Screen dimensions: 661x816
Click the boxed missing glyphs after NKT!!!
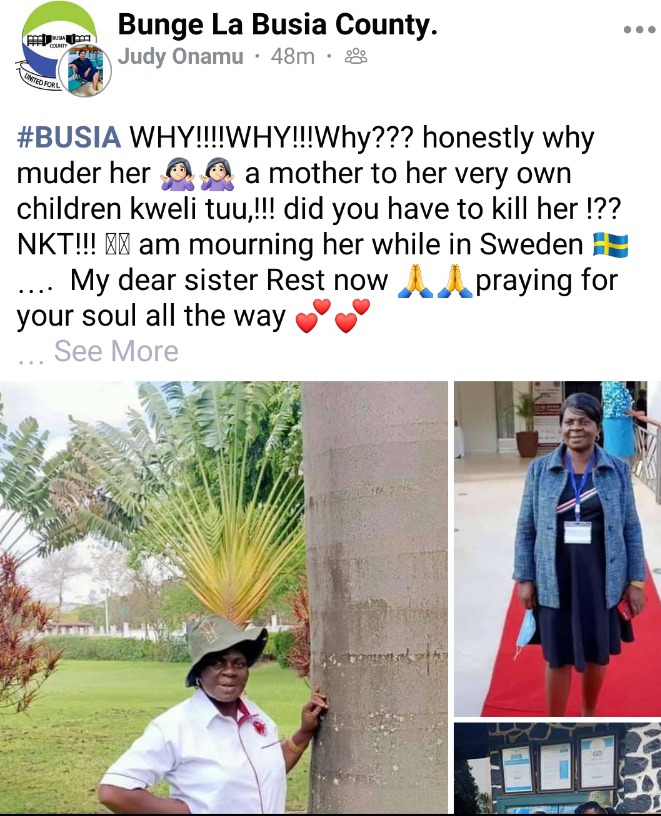(x=117, y=245)
